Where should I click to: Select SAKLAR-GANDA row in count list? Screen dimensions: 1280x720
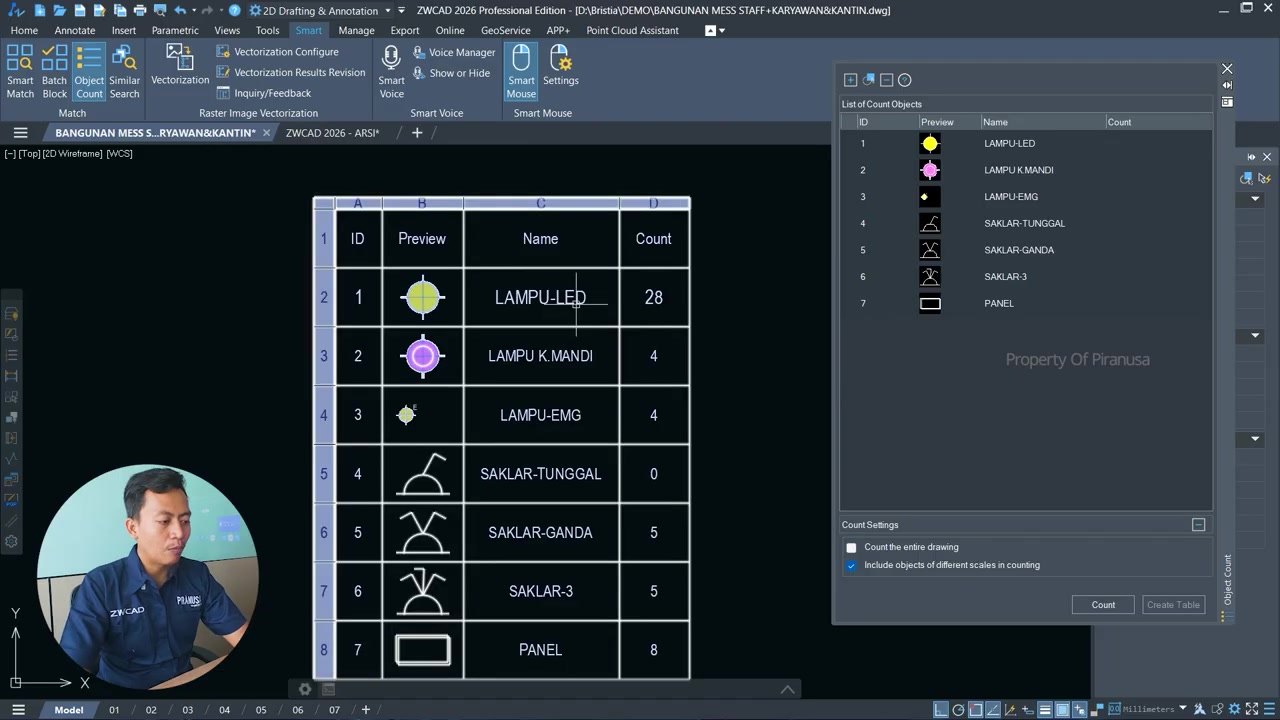coord(1025,250)
